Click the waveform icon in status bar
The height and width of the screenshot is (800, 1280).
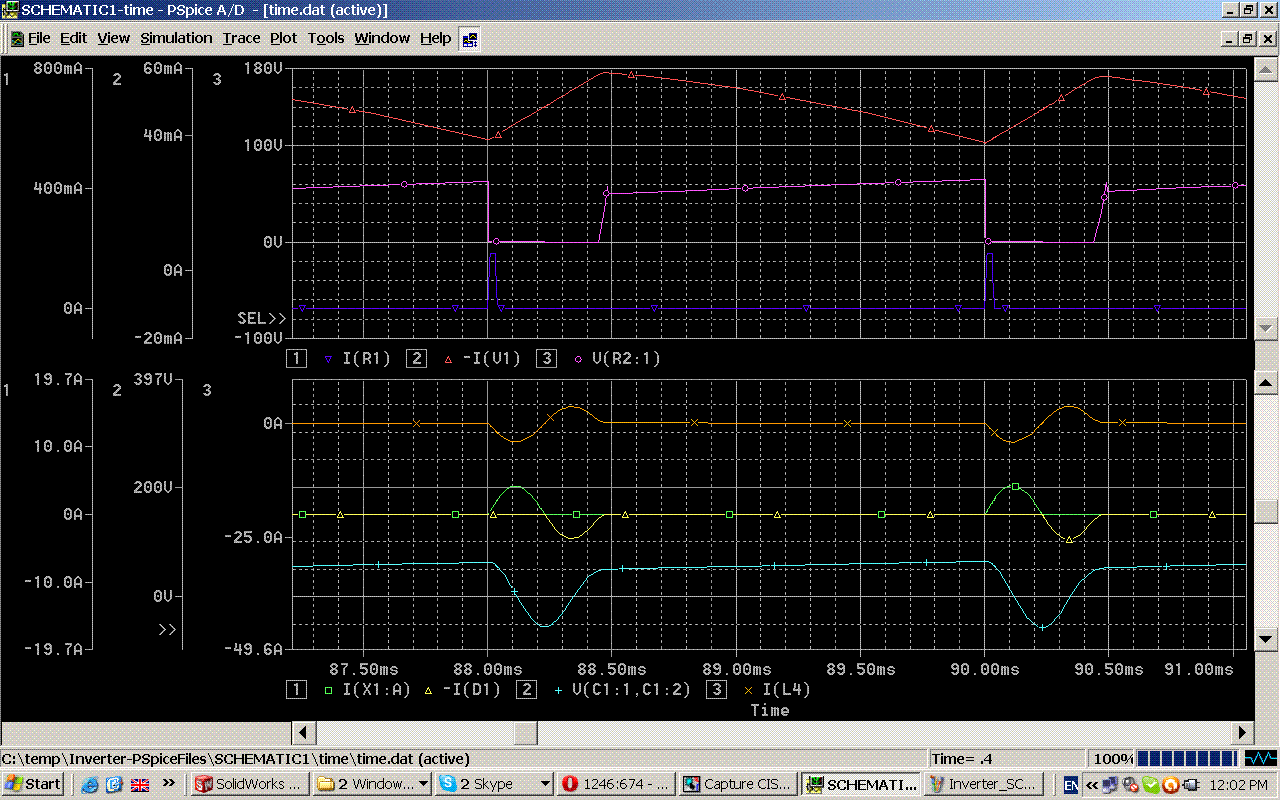(x=1260, y=758)
